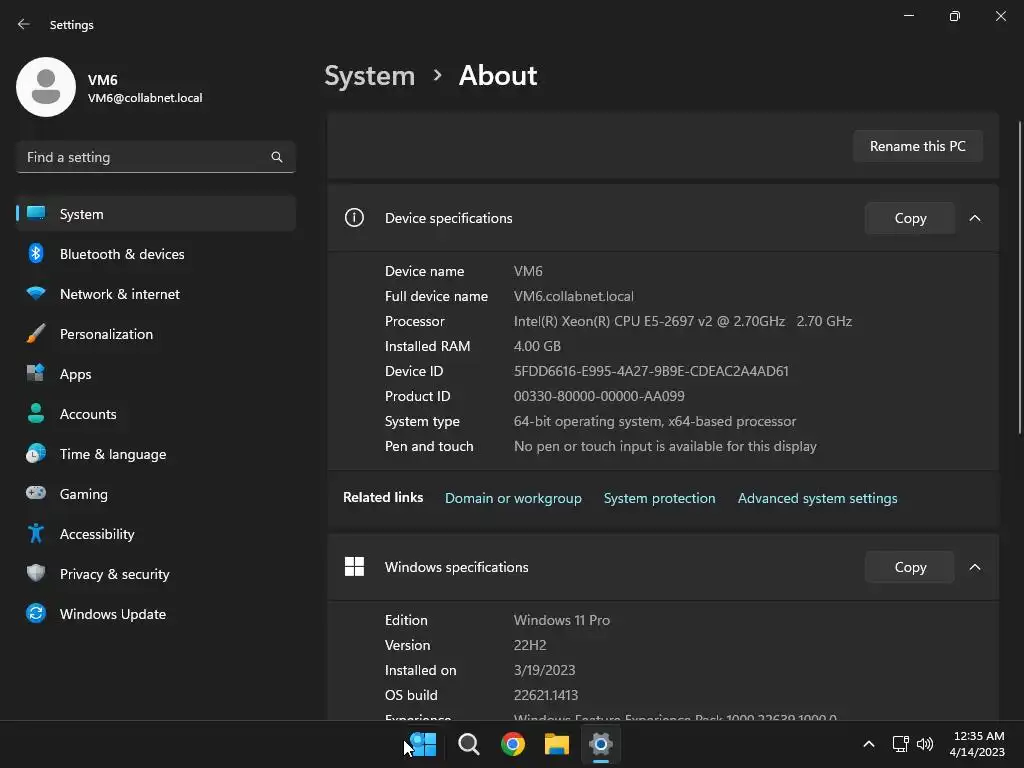Viewport: 1024px width, 768px height.
Task: Open Accounts settings
Action: 155,414
